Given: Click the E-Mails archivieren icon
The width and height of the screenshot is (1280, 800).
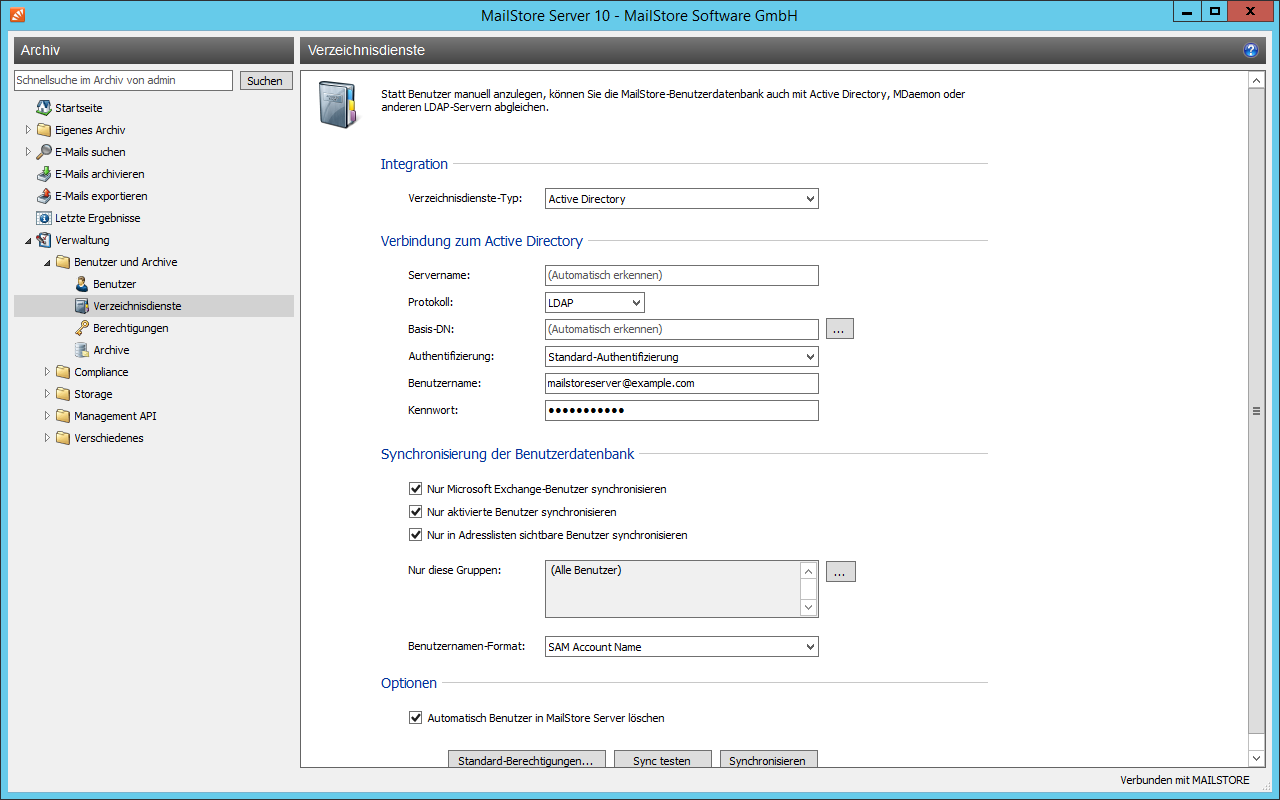Looking at the screenshot, I should tap(44, 174).
